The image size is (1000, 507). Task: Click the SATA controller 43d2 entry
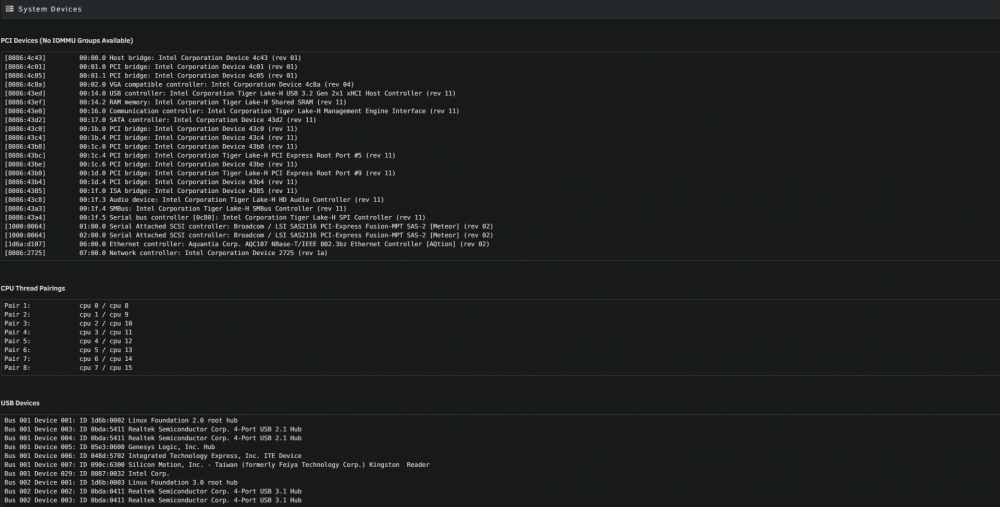tap(161, 120)
